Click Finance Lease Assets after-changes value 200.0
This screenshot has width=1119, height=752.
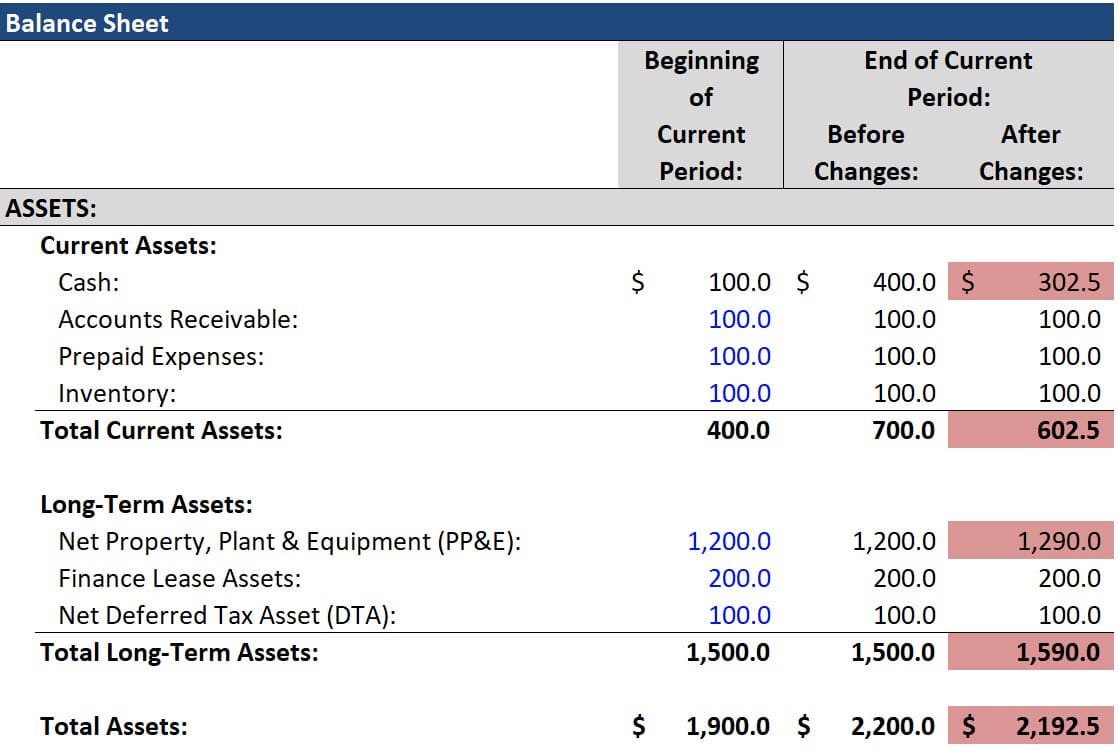point(1069,578)
